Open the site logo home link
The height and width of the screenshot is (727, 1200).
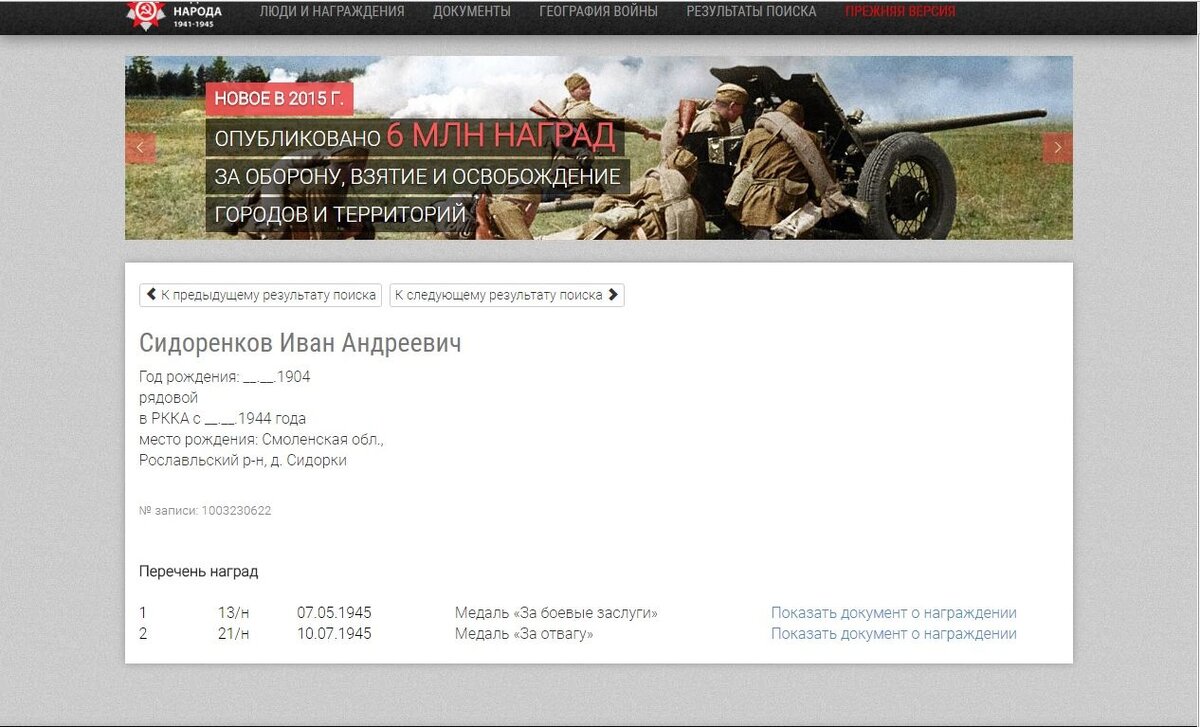[175, 14]
